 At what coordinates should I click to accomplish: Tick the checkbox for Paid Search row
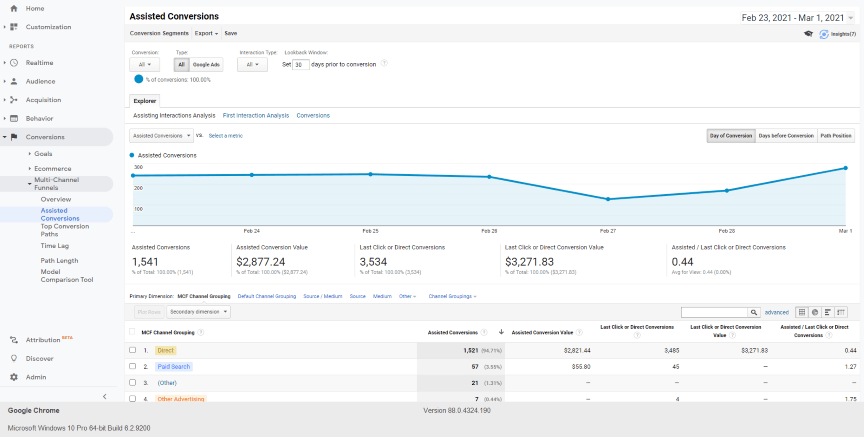click(132, 366)
